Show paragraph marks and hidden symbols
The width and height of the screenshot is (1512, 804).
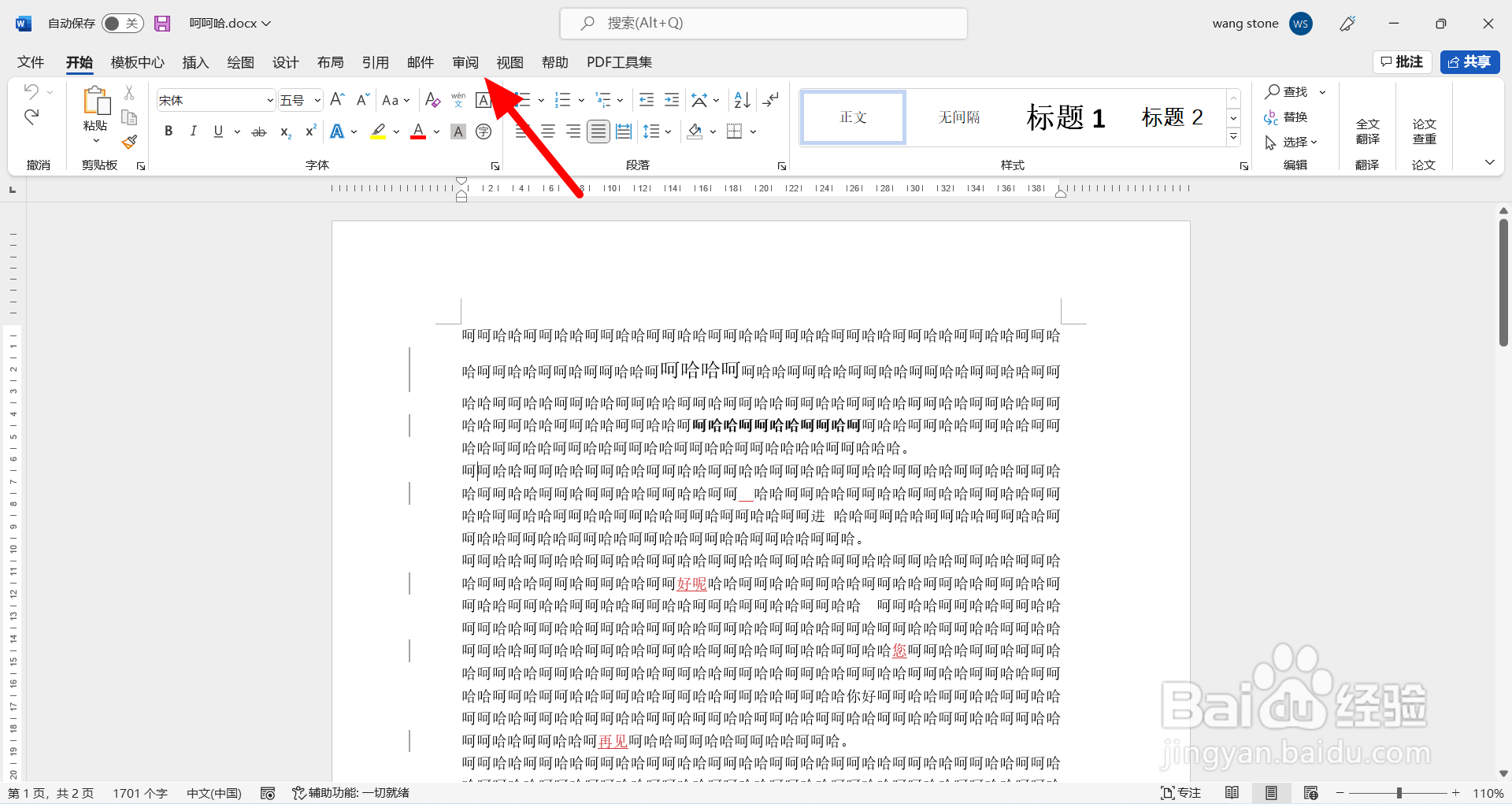pos(771,100)
